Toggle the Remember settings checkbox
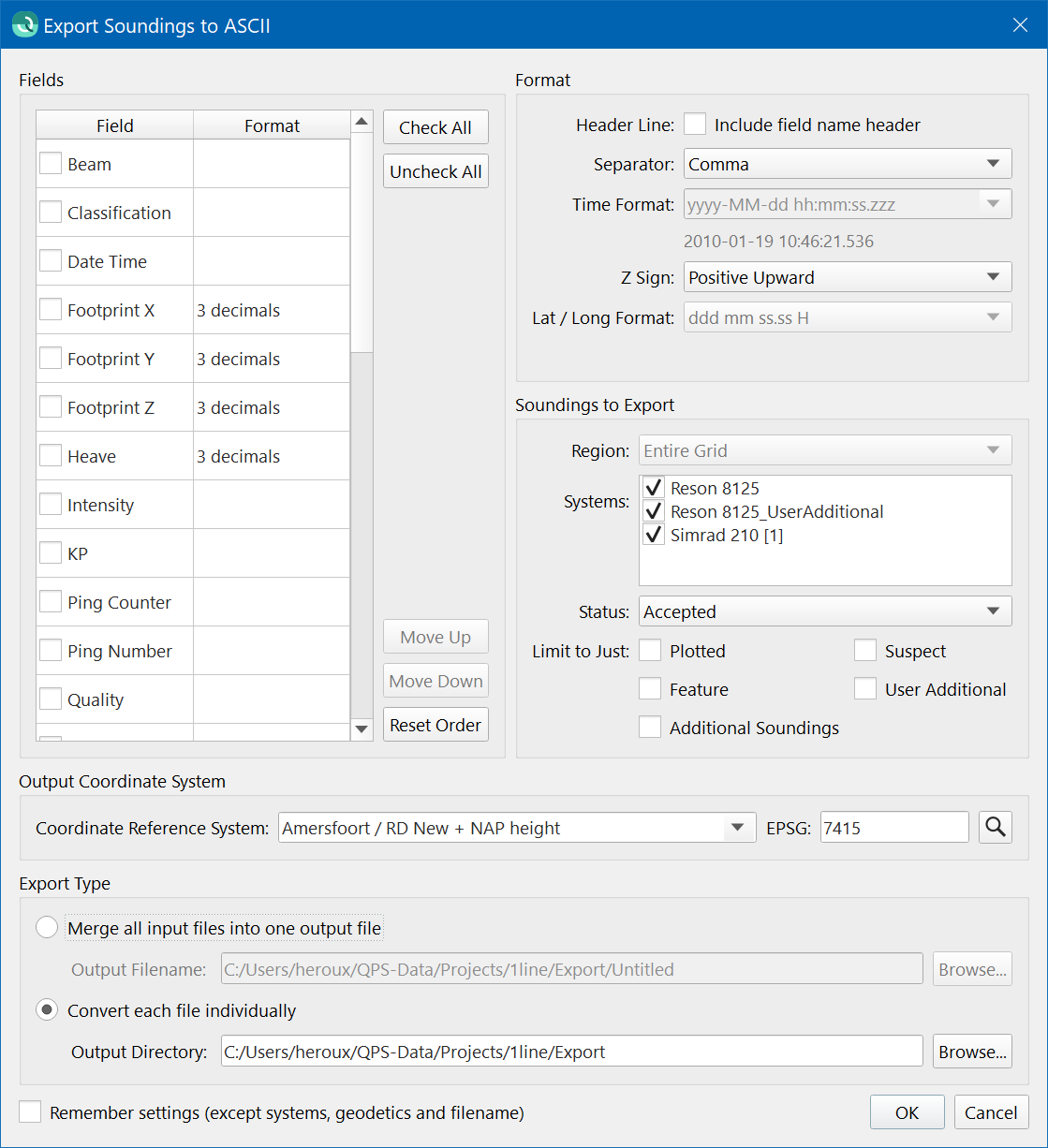Image resolution: width=1048 pixels, height=1148 pixels. pos(31,1112)
